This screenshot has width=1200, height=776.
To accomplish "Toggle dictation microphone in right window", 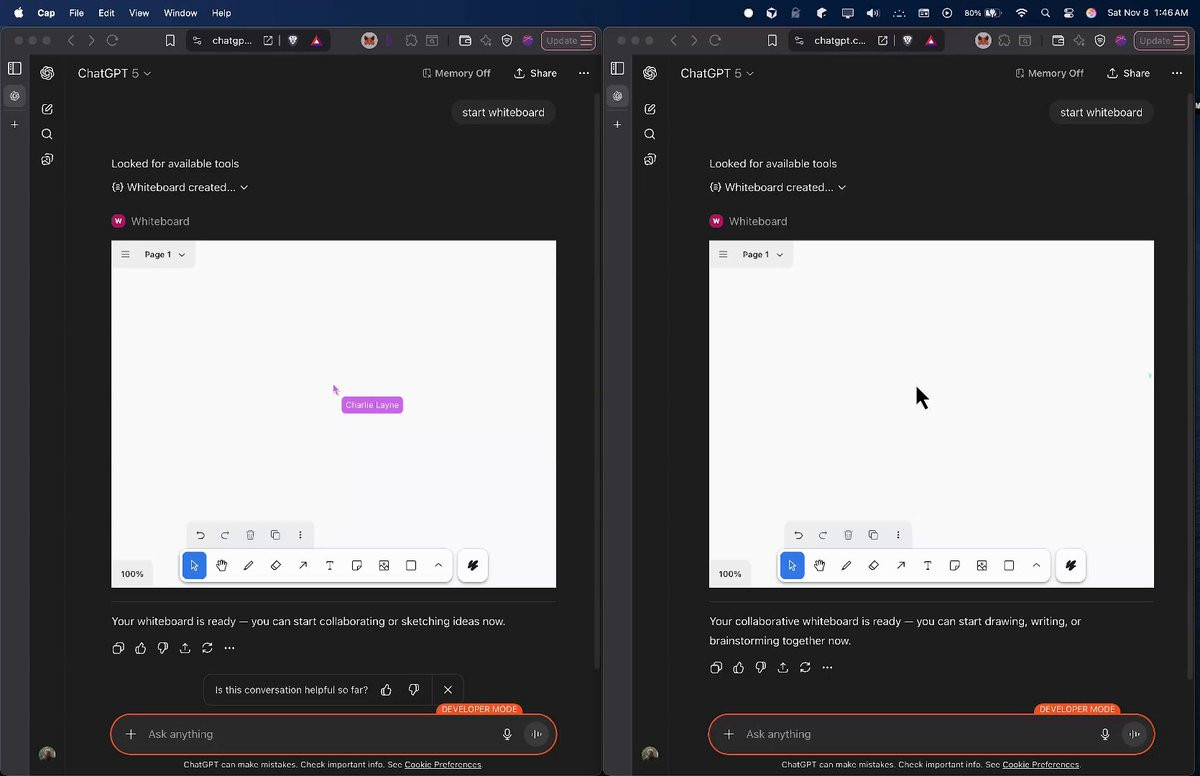I will tap(1105, 734).
